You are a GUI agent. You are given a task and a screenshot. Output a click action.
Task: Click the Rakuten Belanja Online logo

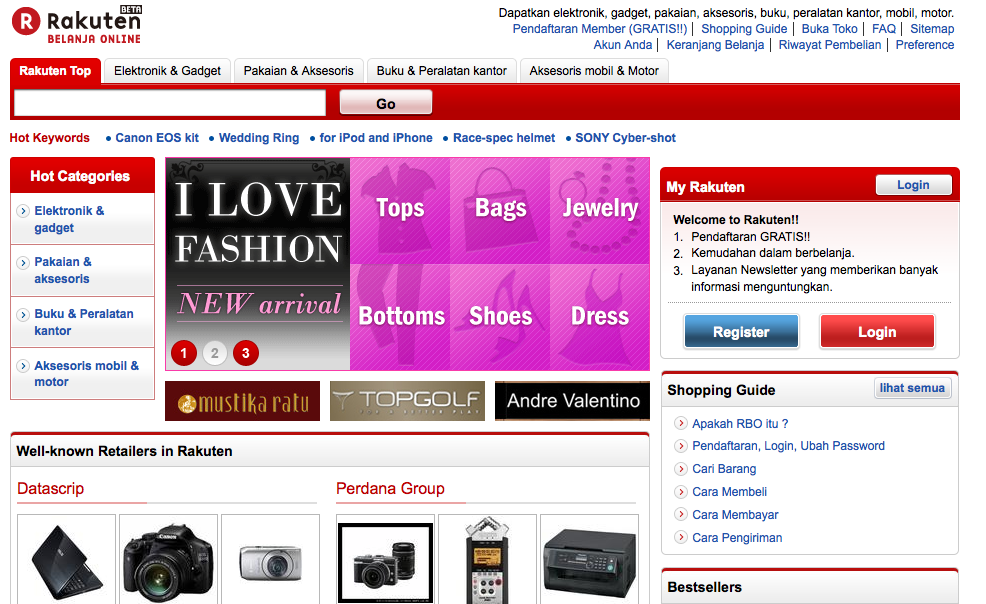point(77,25)
